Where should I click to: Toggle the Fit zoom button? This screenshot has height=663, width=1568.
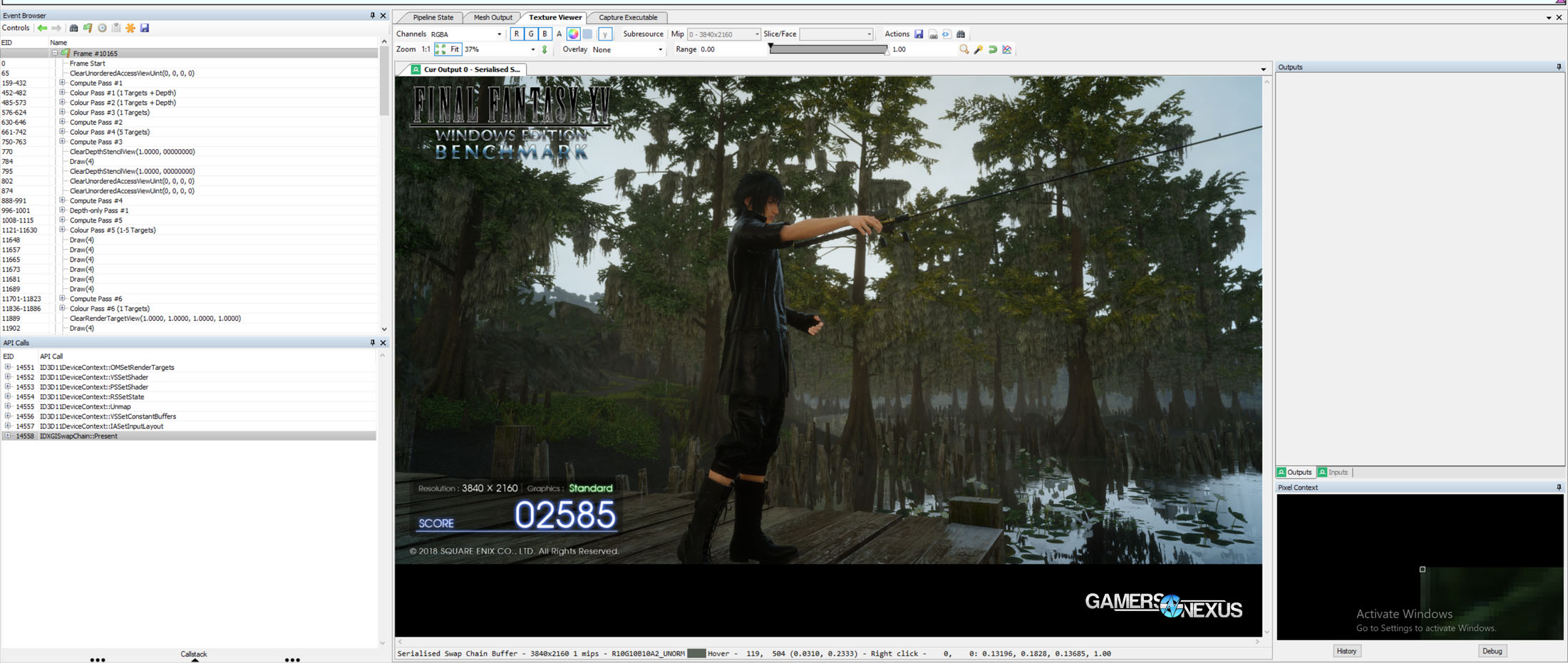(x=448, y=50)
